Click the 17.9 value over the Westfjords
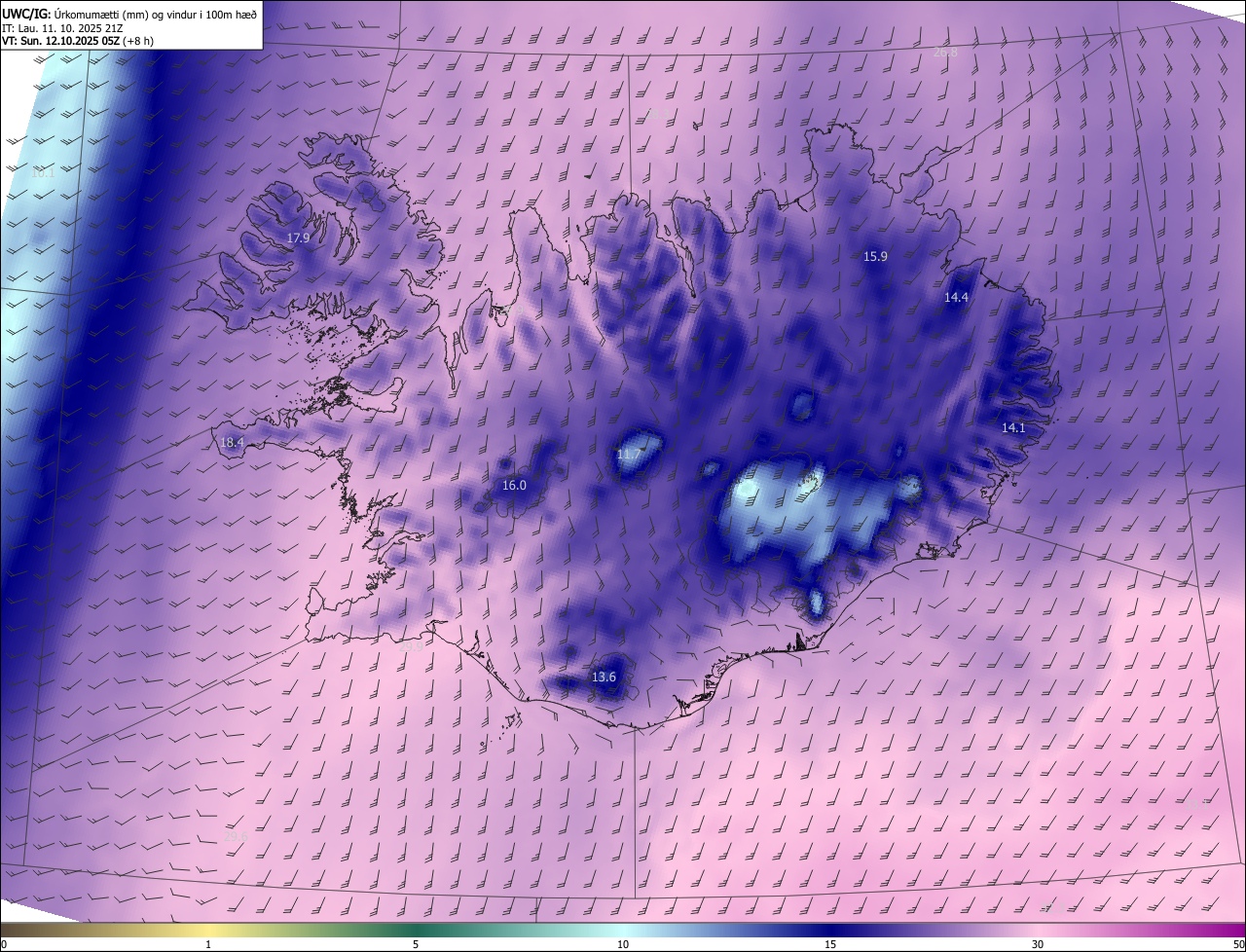Image resolution: width=1246 pixels, height=952 pixels. coord(298,238)
